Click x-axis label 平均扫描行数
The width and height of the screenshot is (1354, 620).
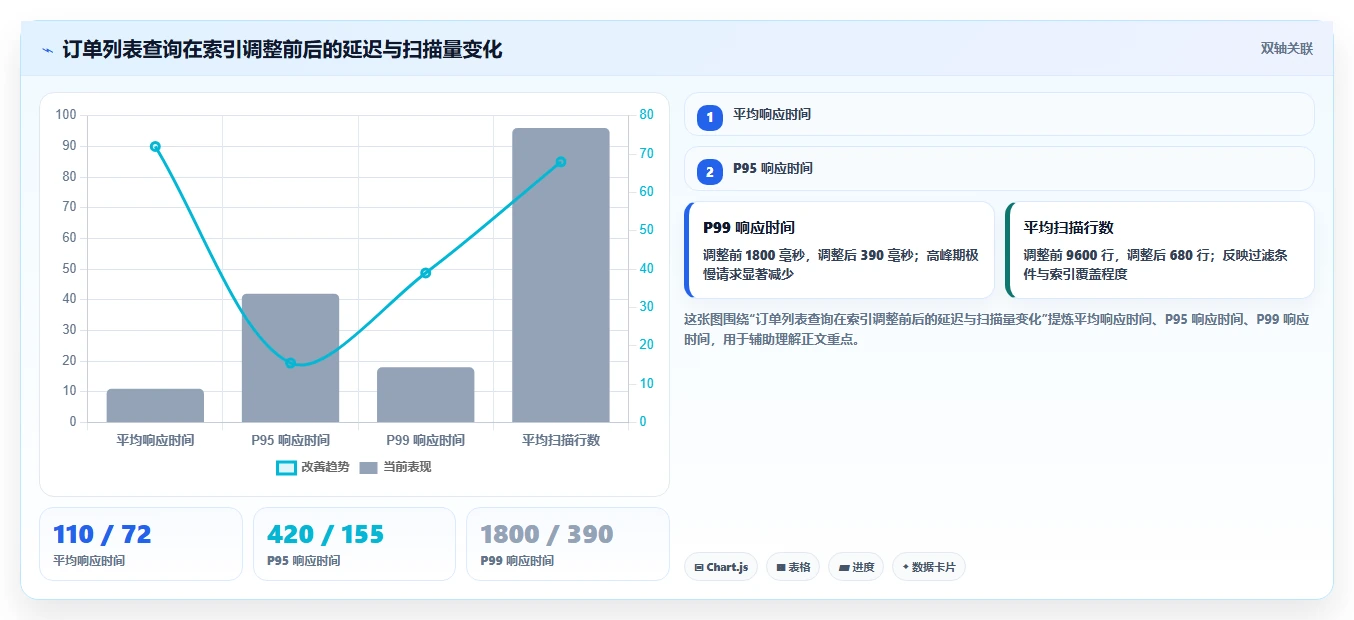[x=561, y=440]
